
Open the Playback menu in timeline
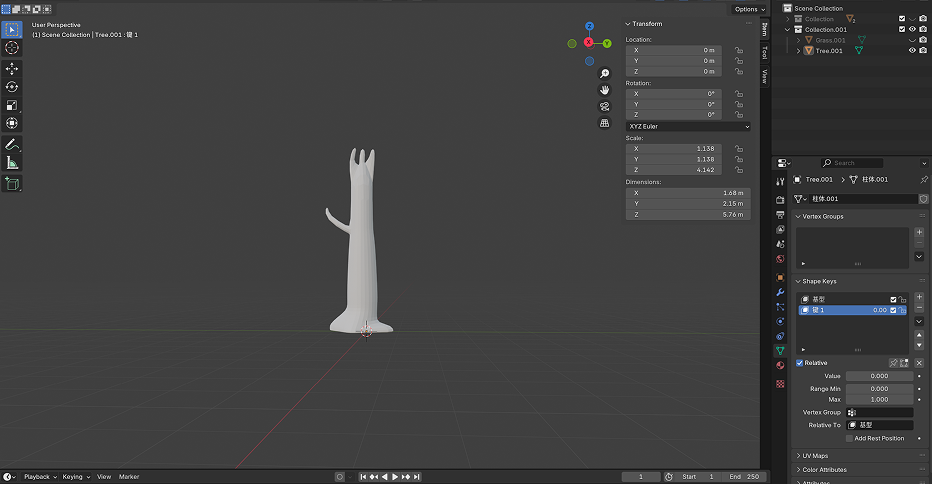(40, 477)
